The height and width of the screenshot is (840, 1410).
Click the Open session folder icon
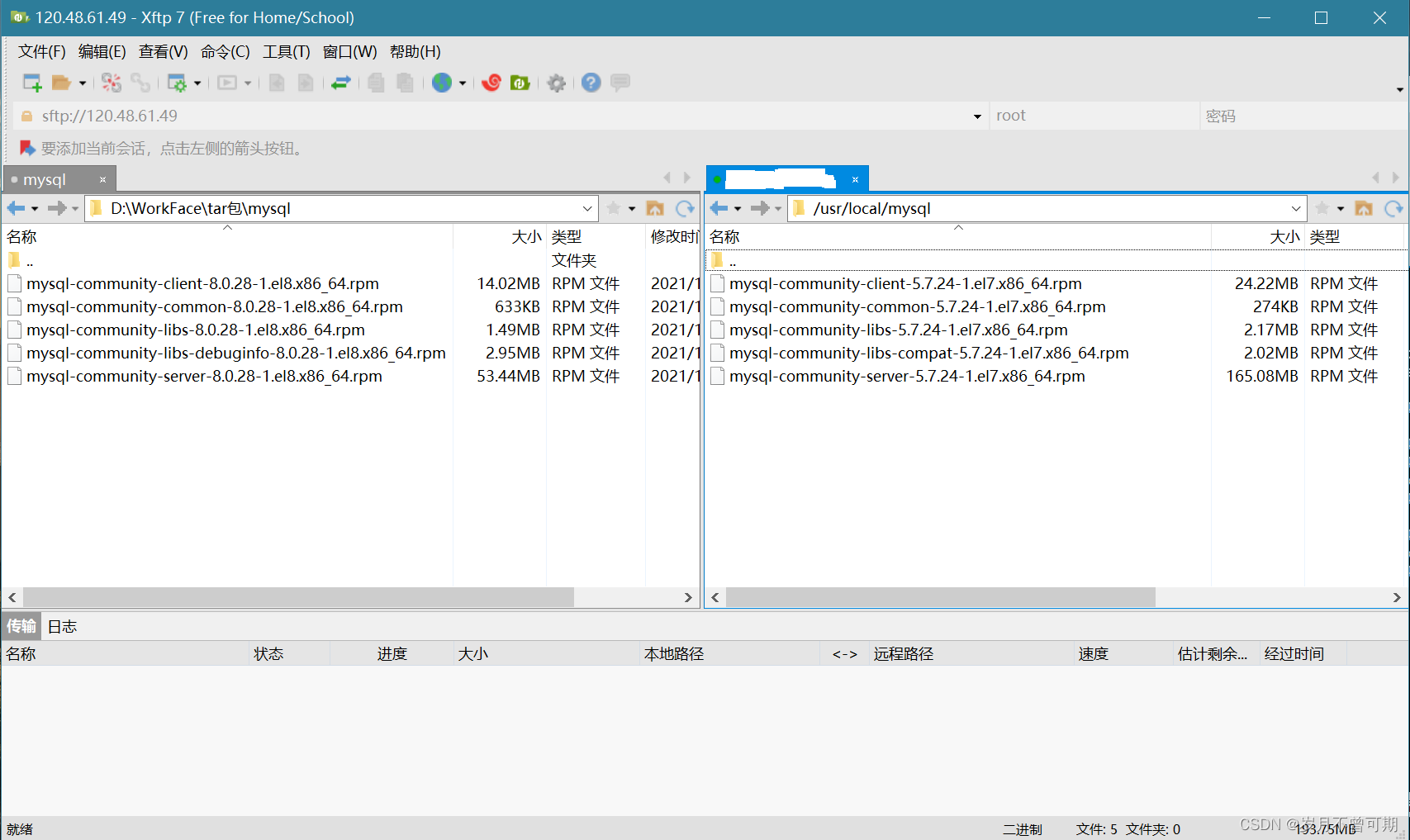click(x=61, y=83)
